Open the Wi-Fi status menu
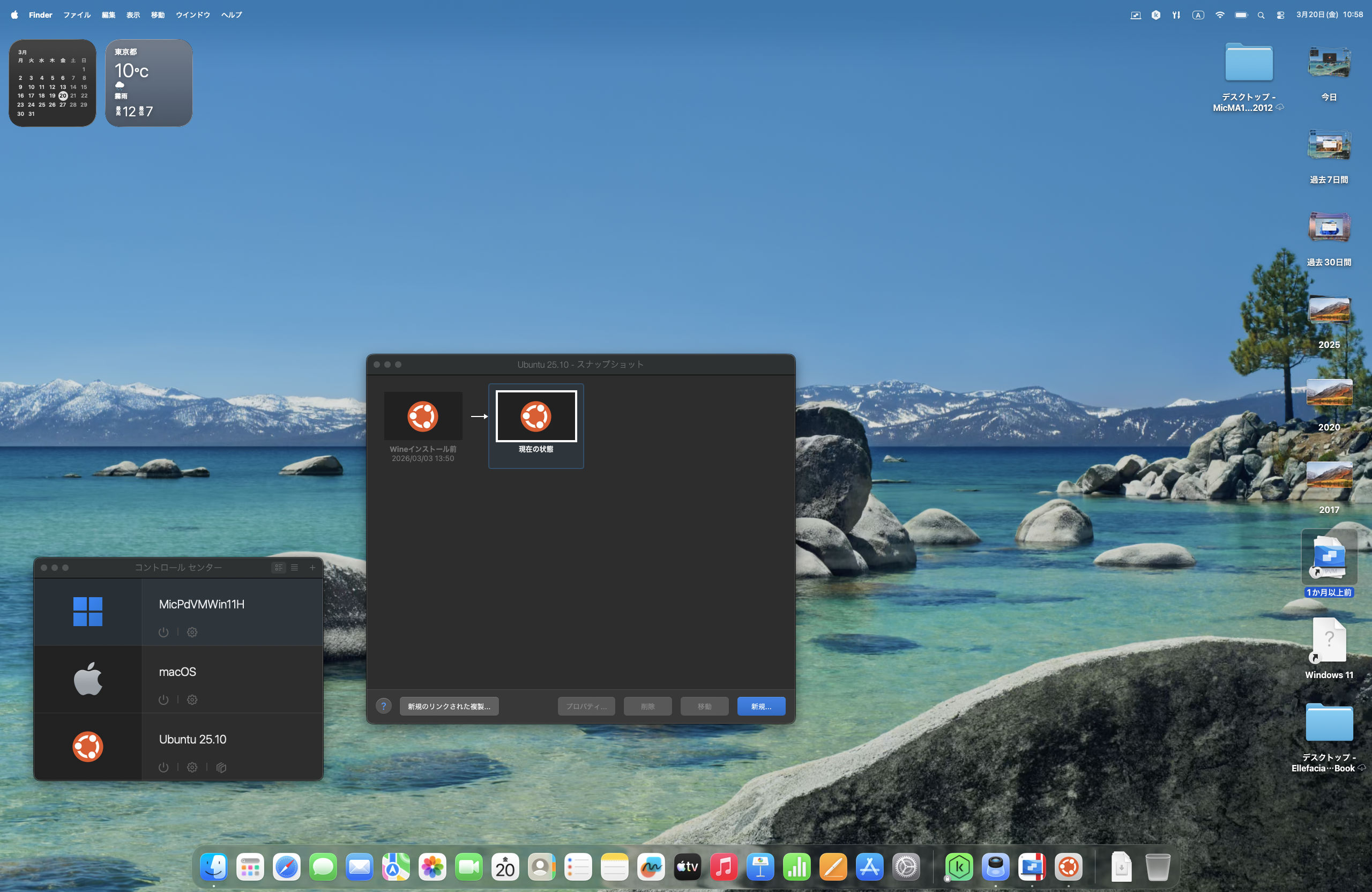The image size is (1372, 892). [x=1219, y=15]
